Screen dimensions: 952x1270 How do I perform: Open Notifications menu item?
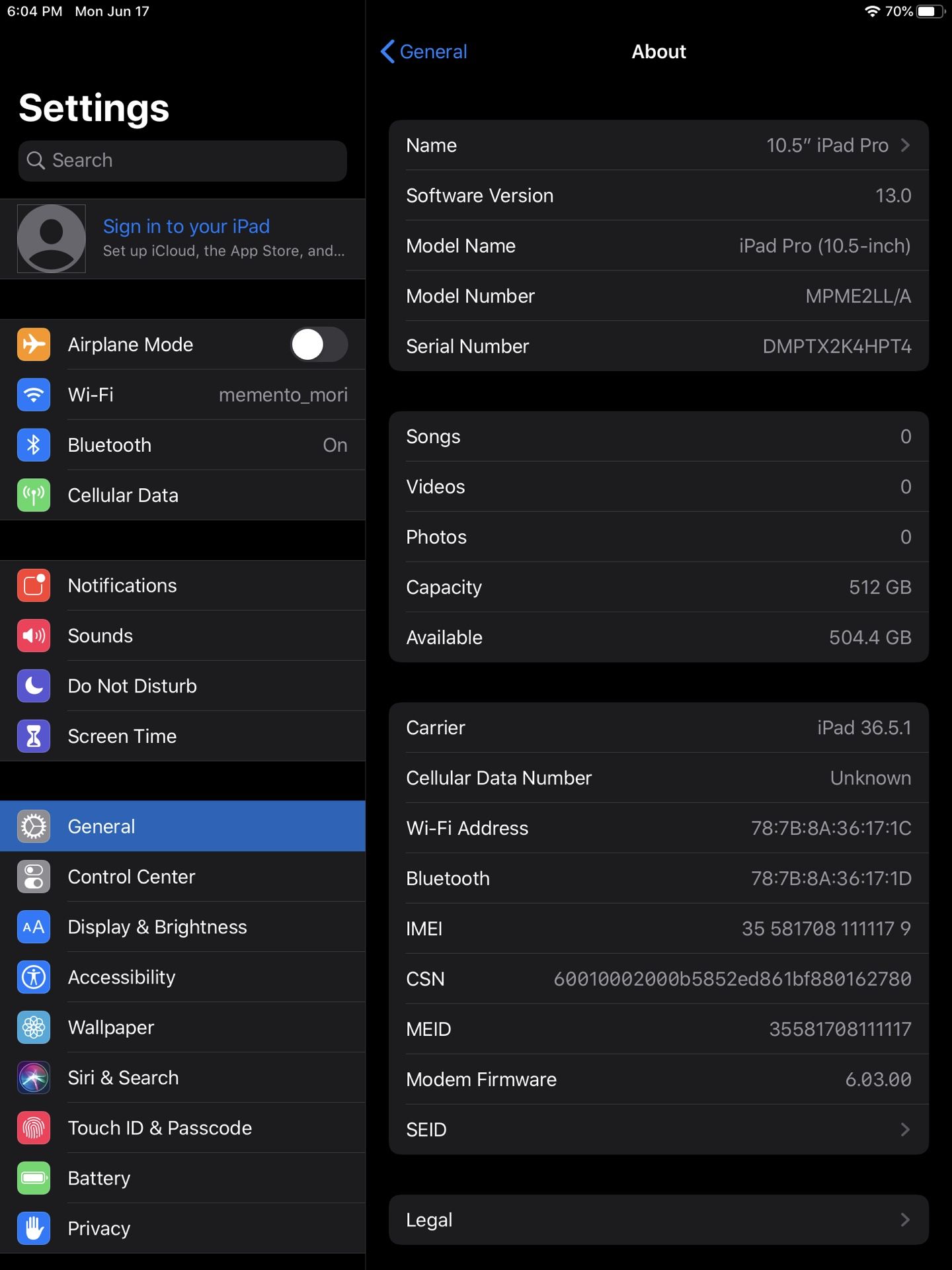coord(122,585)
